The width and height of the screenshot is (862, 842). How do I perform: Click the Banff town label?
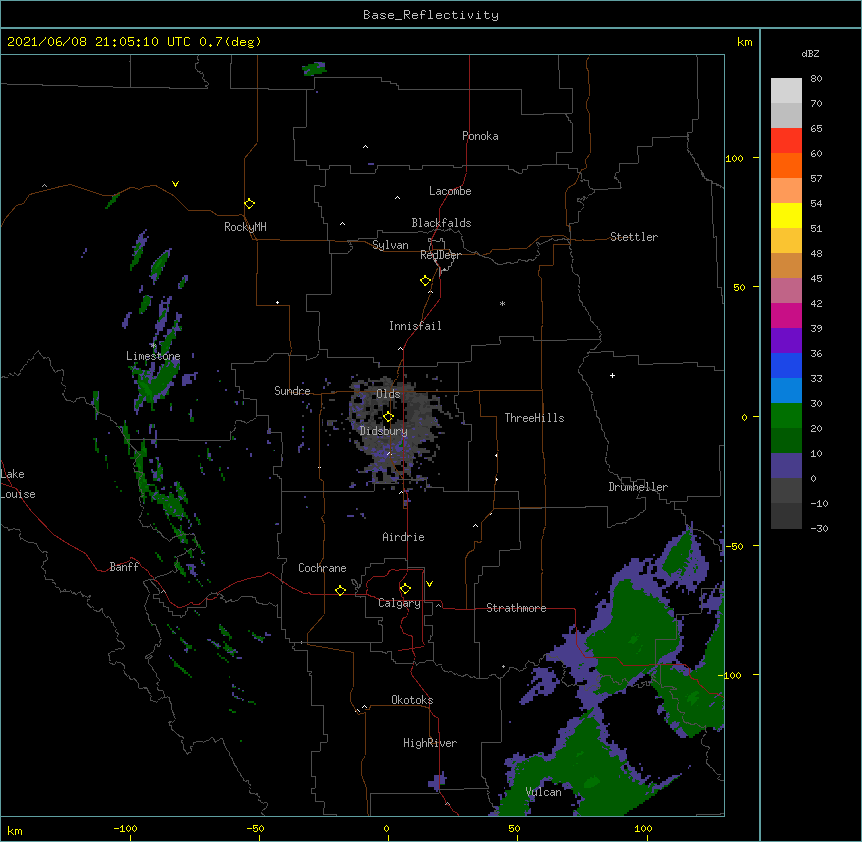point(124,567)
